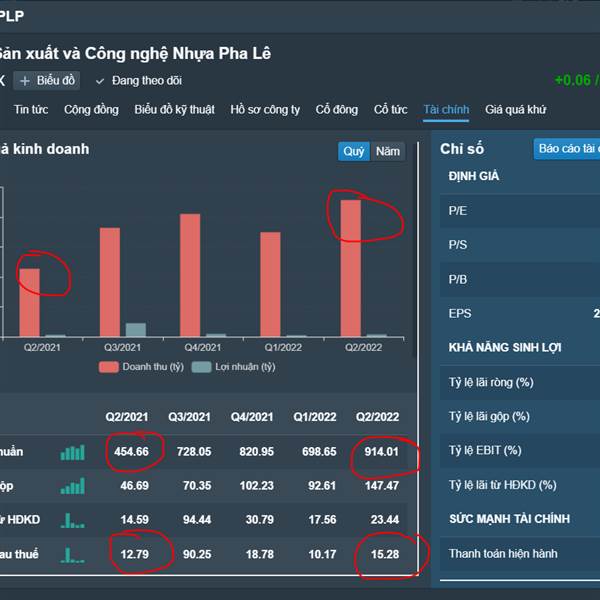Screen dimensions: 600x600
Task: Open the Biểu đồ kỹ thuật tab
Action: [174, 110]
